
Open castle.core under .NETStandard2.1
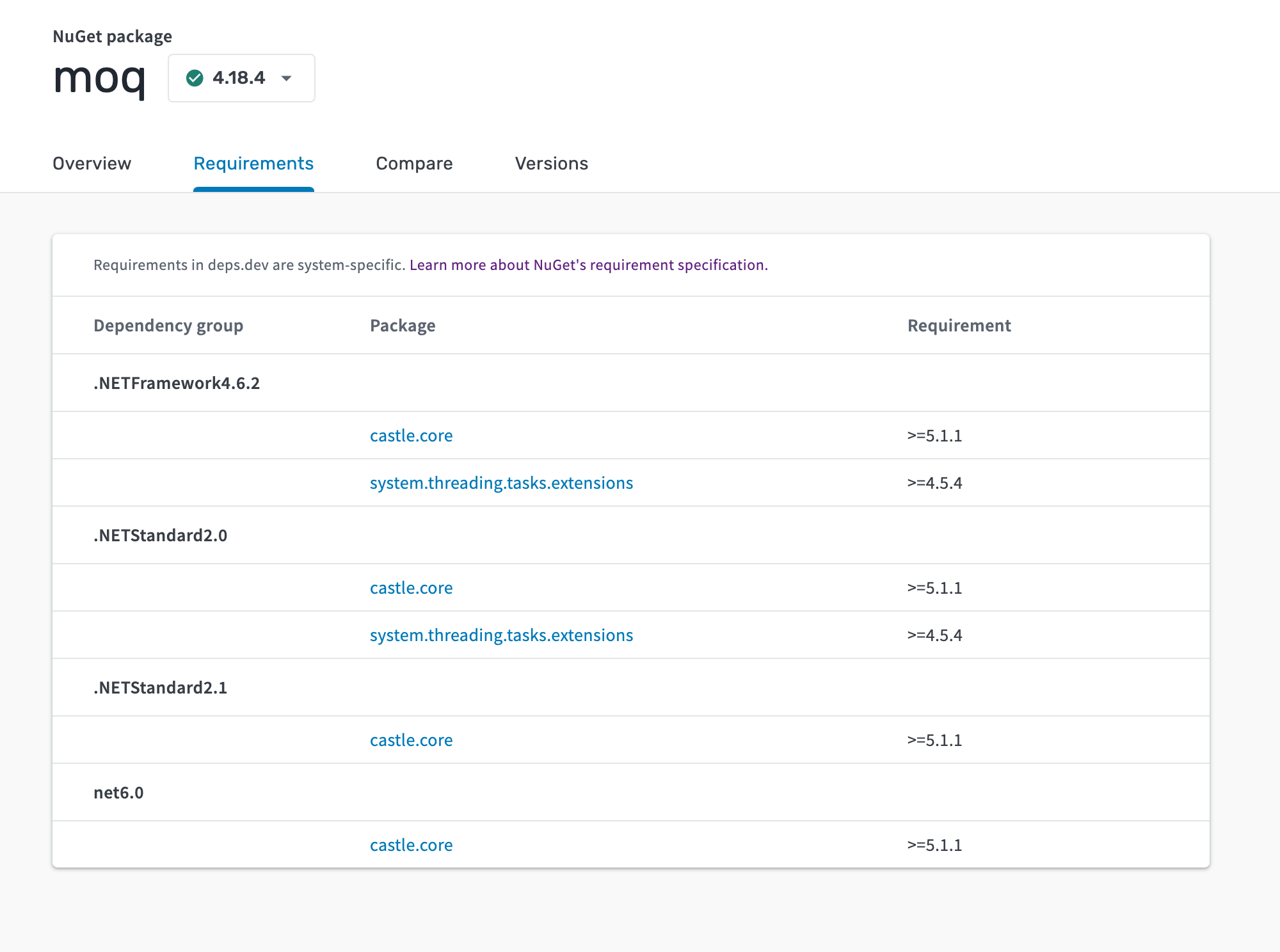pyautogui.click(x=411, y=740)
